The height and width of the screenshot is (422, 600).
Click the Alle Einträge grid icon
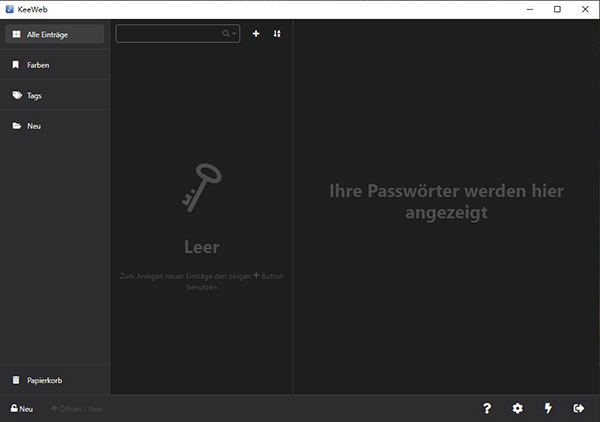point(16,34)
